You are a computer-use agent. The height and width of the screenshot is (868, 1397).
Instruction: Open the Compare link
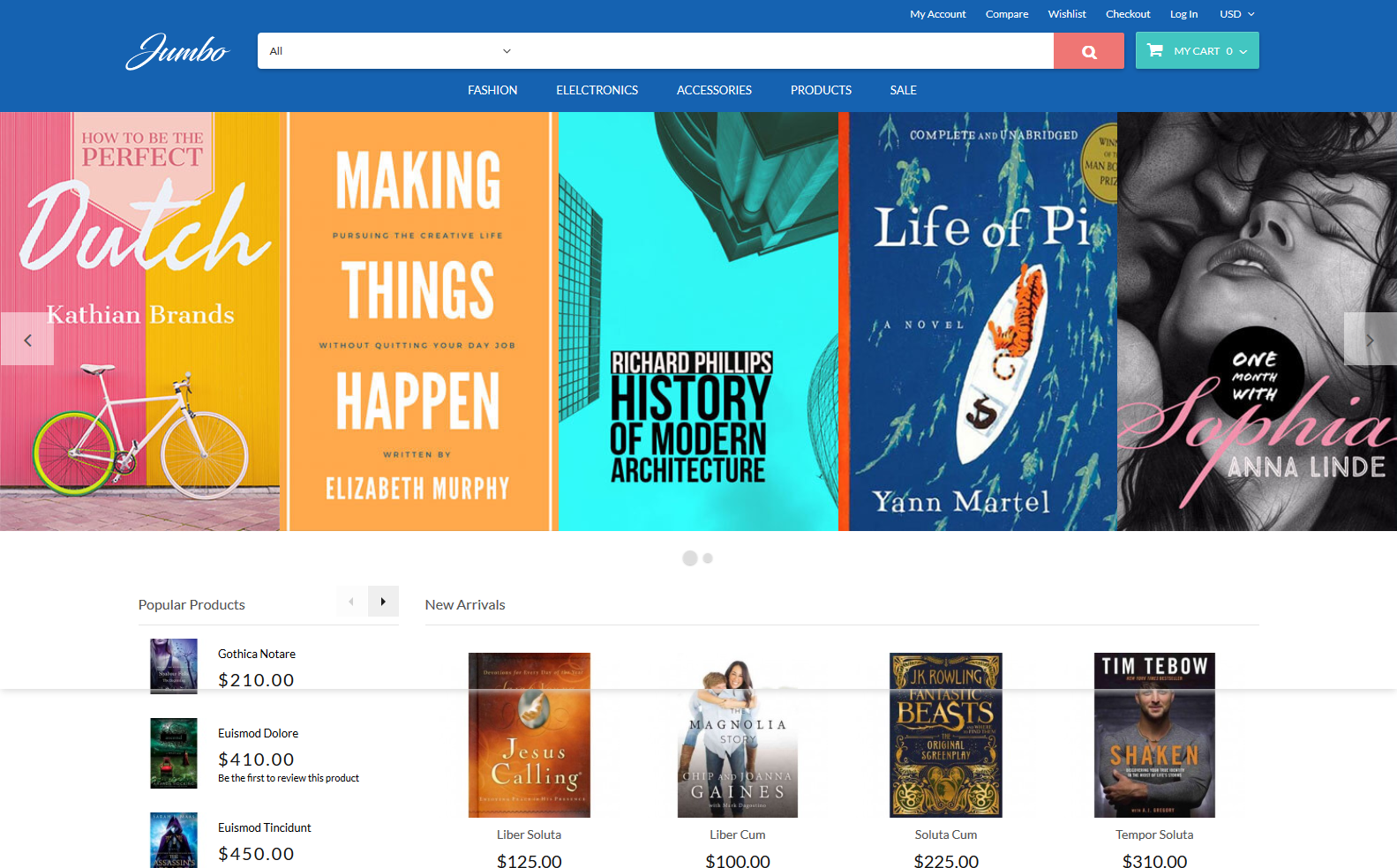point(1007,14)
